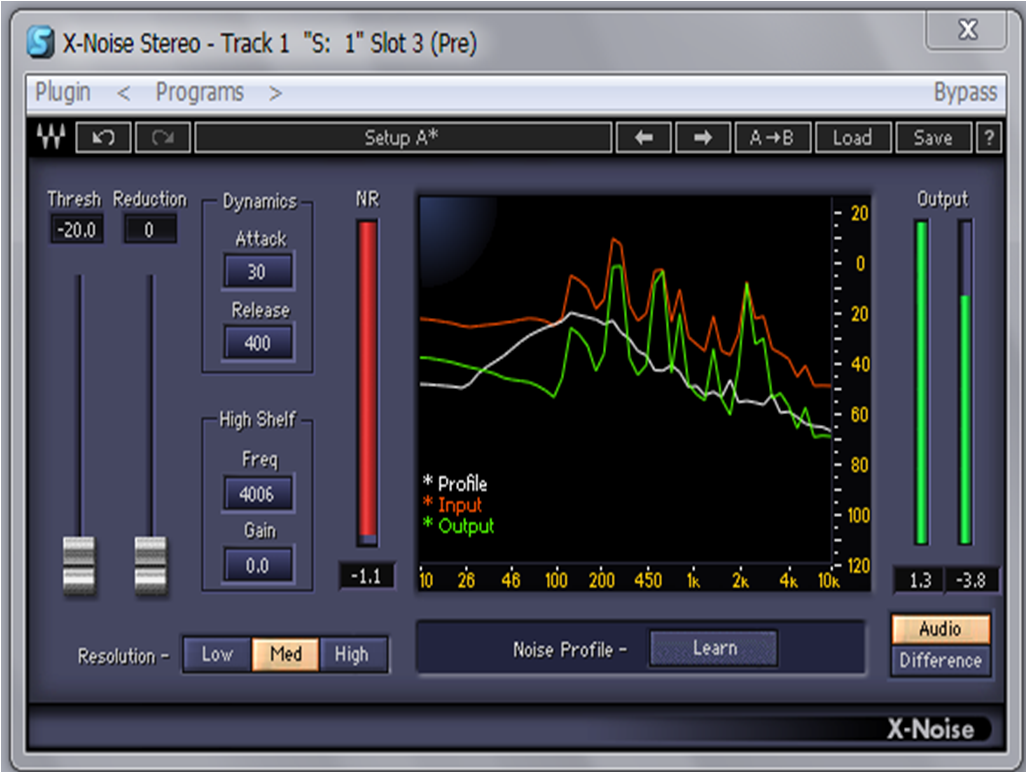
Task: Click the Redo arrow button
Action: [x=162, y=138]
